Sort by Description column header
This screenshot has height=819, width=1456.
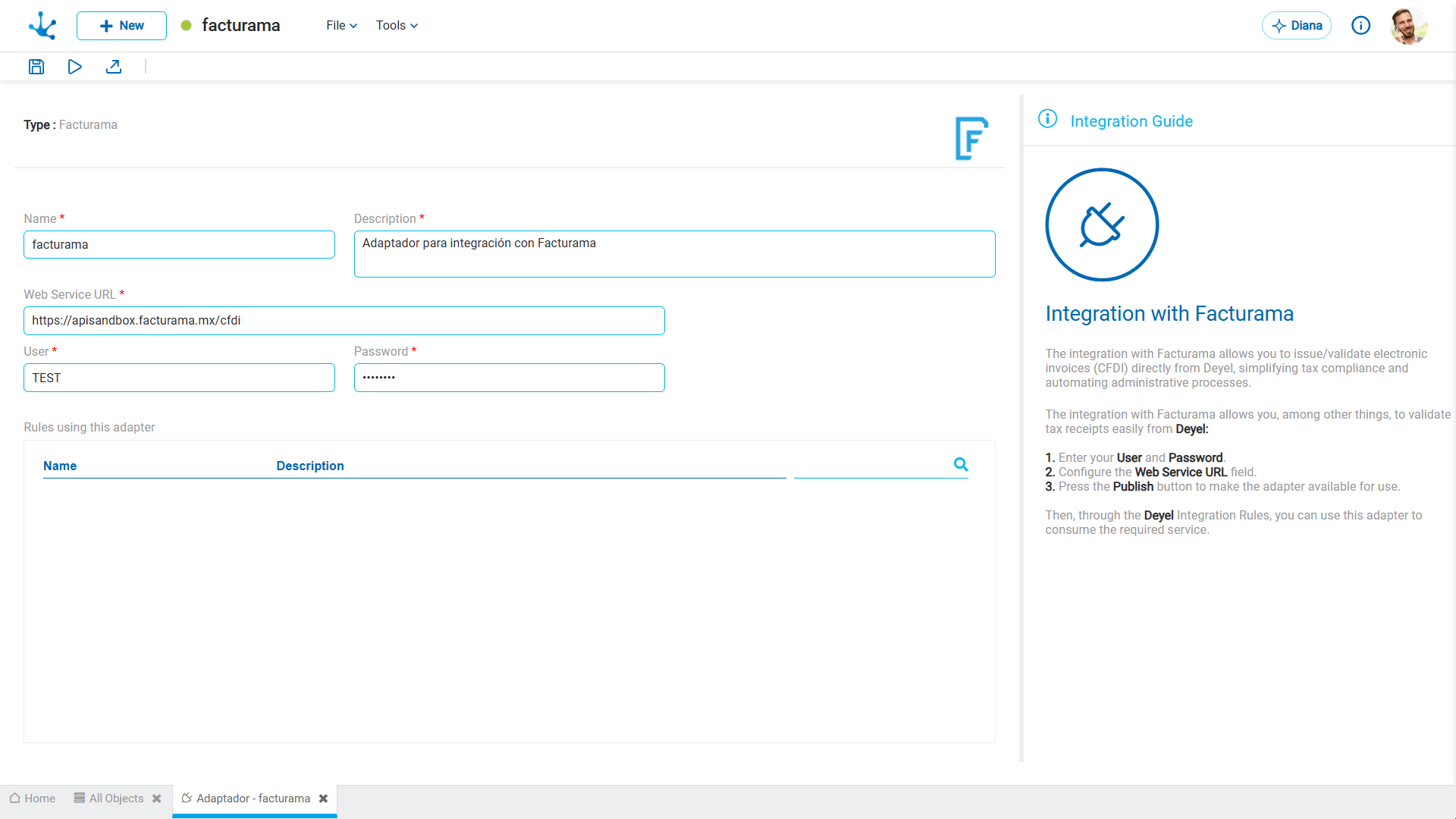[x=310, y=466]
